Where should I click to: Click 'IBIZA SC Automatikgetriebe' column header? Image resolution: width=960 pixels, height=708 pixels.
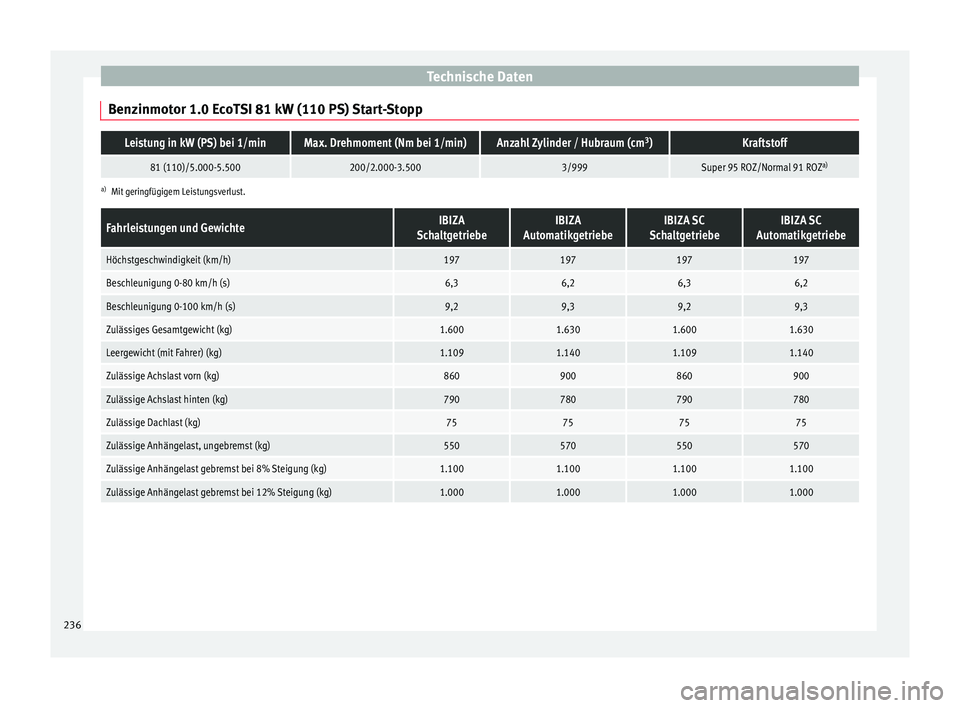click(x=801, y=228)
